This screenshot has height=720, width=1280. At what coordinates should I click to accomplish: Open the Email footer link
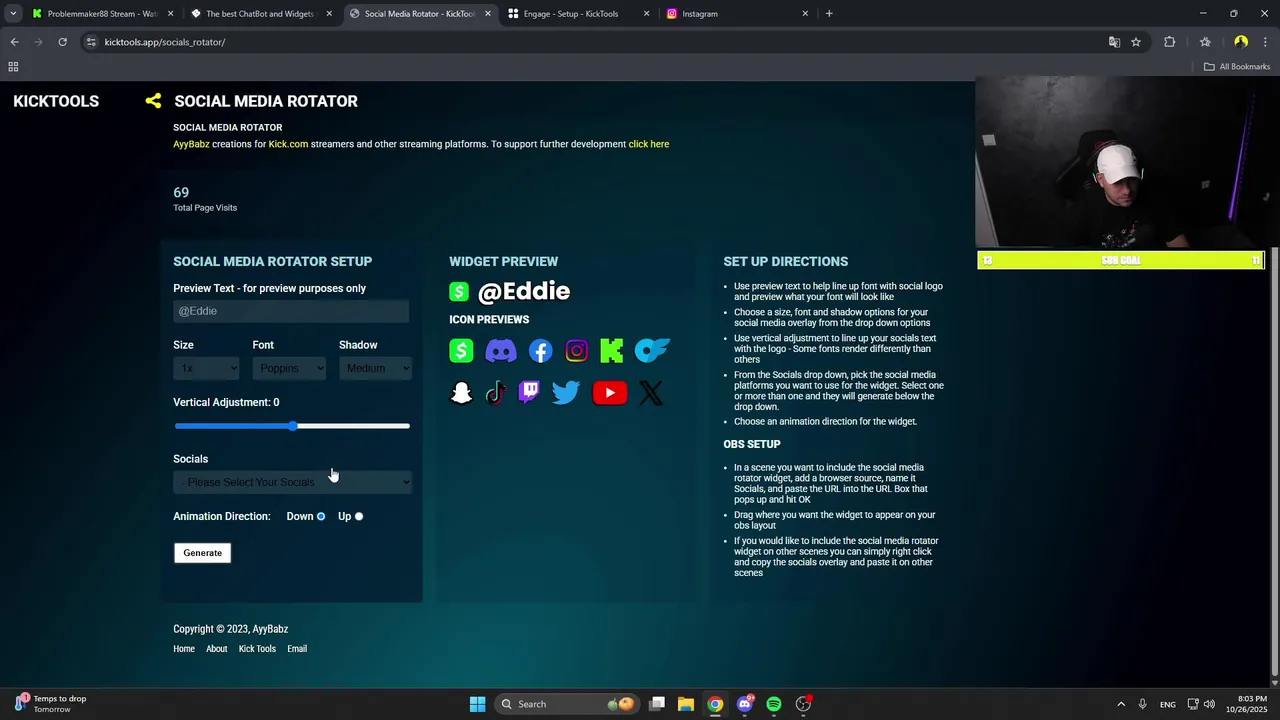(297, 649)
